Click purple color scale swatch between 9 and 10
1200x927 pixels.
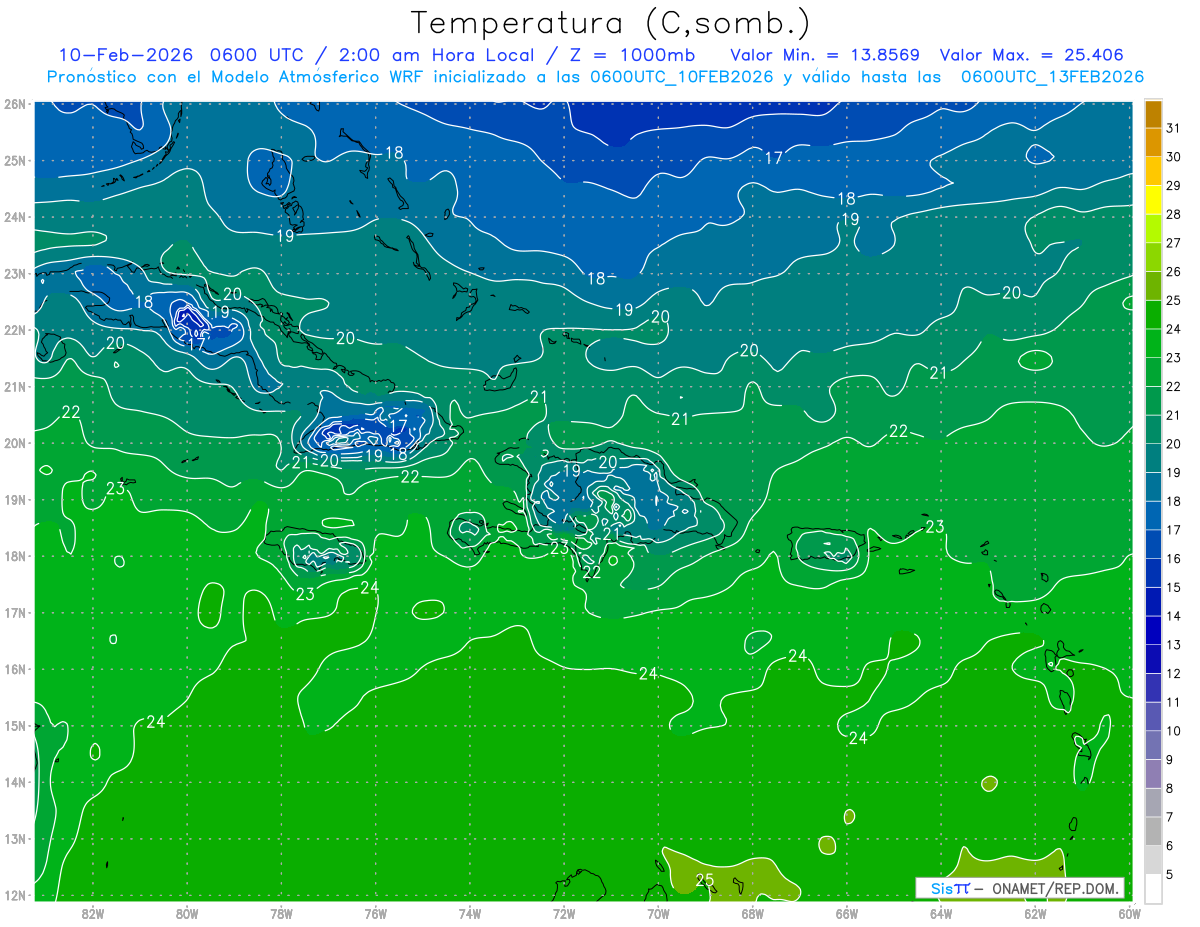(x=1154, y=745)
